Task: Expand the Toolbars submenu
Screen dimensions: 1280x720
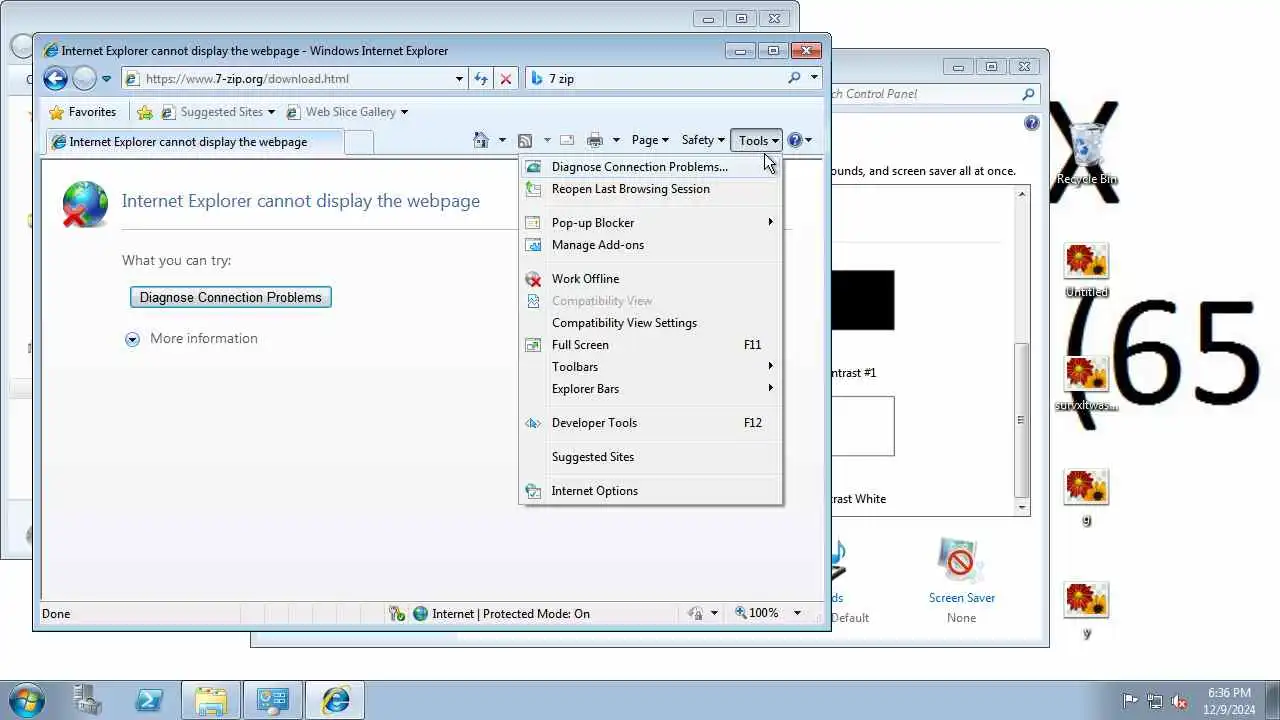Action: (x=651, y=367)
